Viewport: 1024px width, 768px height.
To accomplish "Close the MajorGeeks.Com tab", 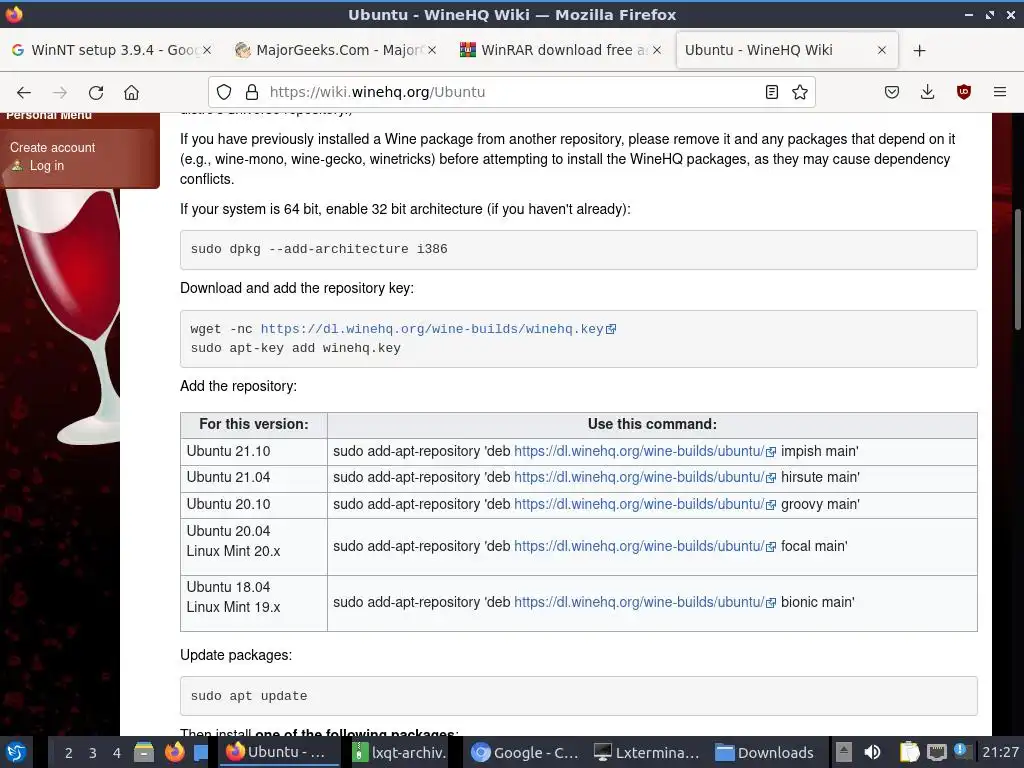I will tap(432, 50).
